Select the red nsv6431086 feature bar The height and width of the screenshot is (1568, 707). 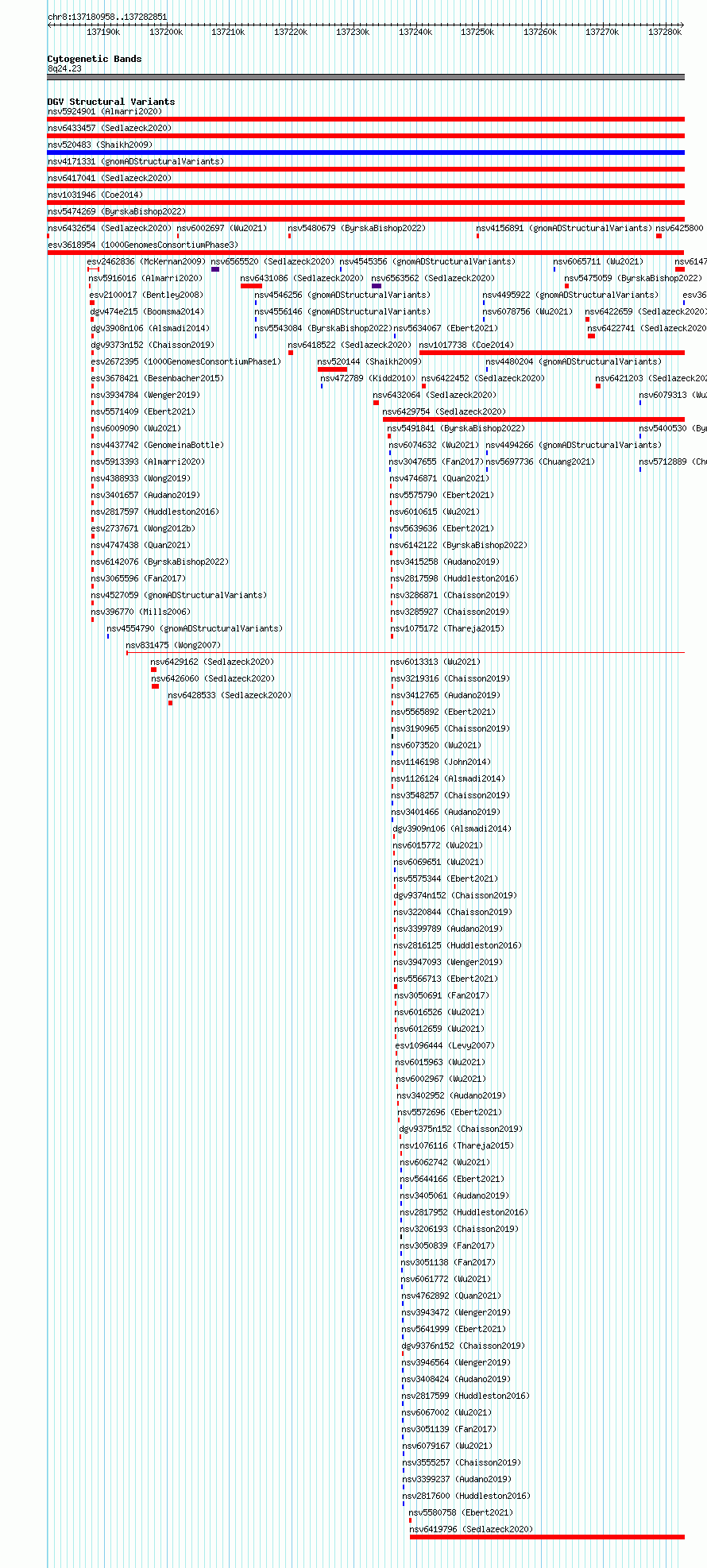point(251,286)
